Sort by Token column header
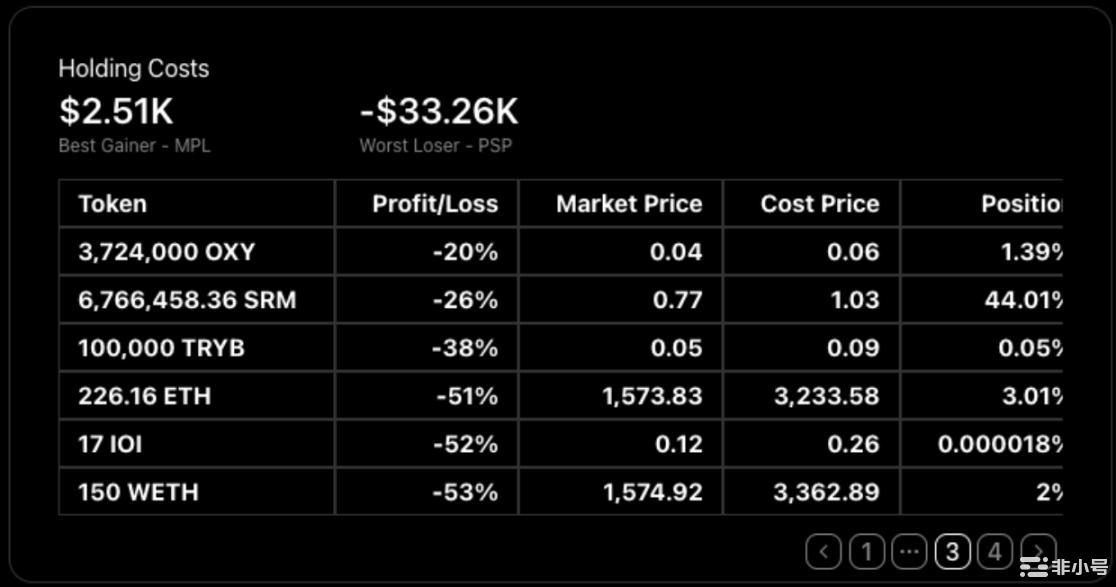This screenshot has width=1116, height=587. [112, 204]
